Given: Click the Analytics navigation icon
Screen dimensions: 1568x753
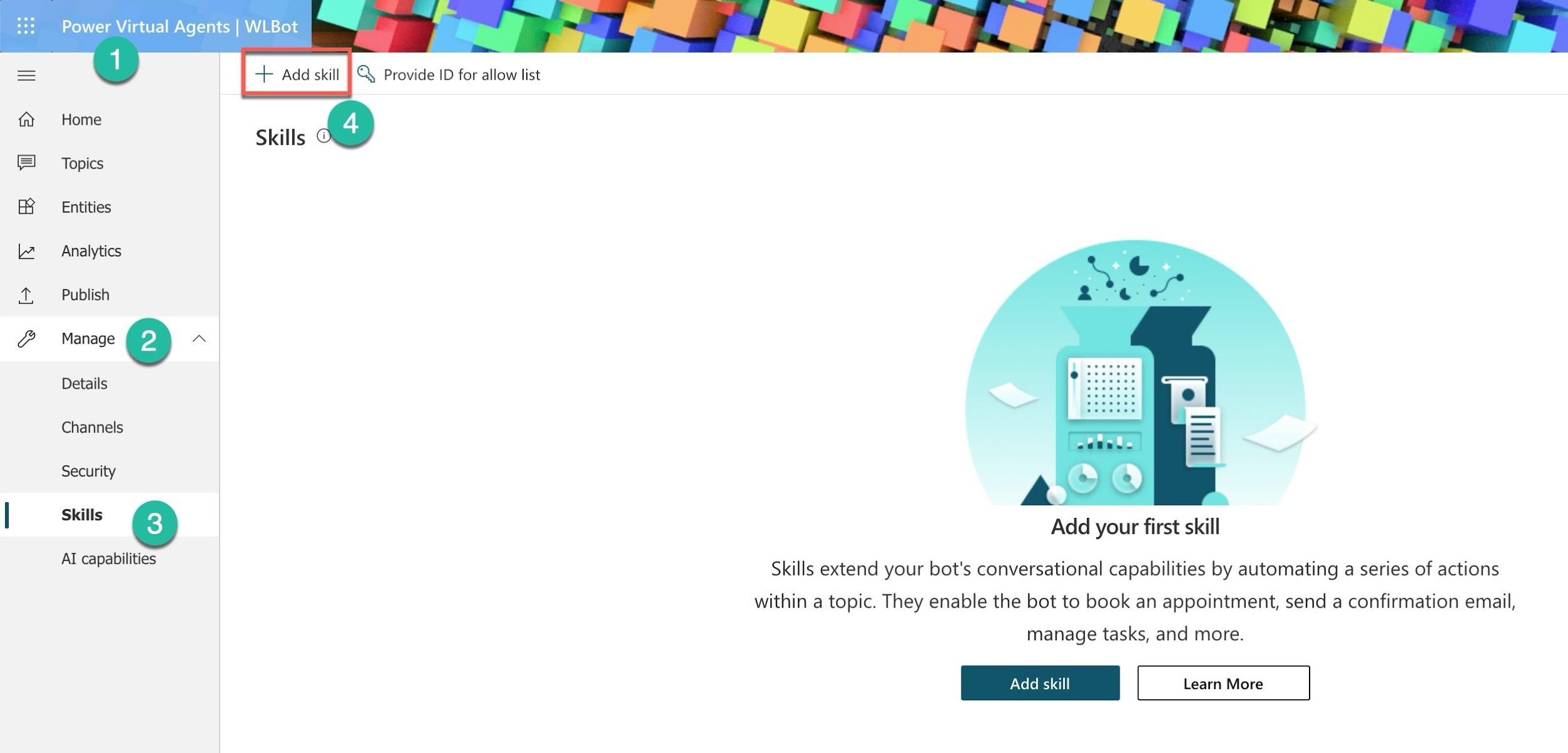Looking at the screenshot, I should point(26,251).
